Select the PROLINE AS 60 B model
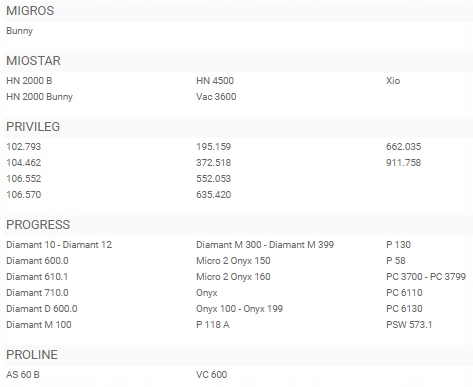 coord(23,375)
